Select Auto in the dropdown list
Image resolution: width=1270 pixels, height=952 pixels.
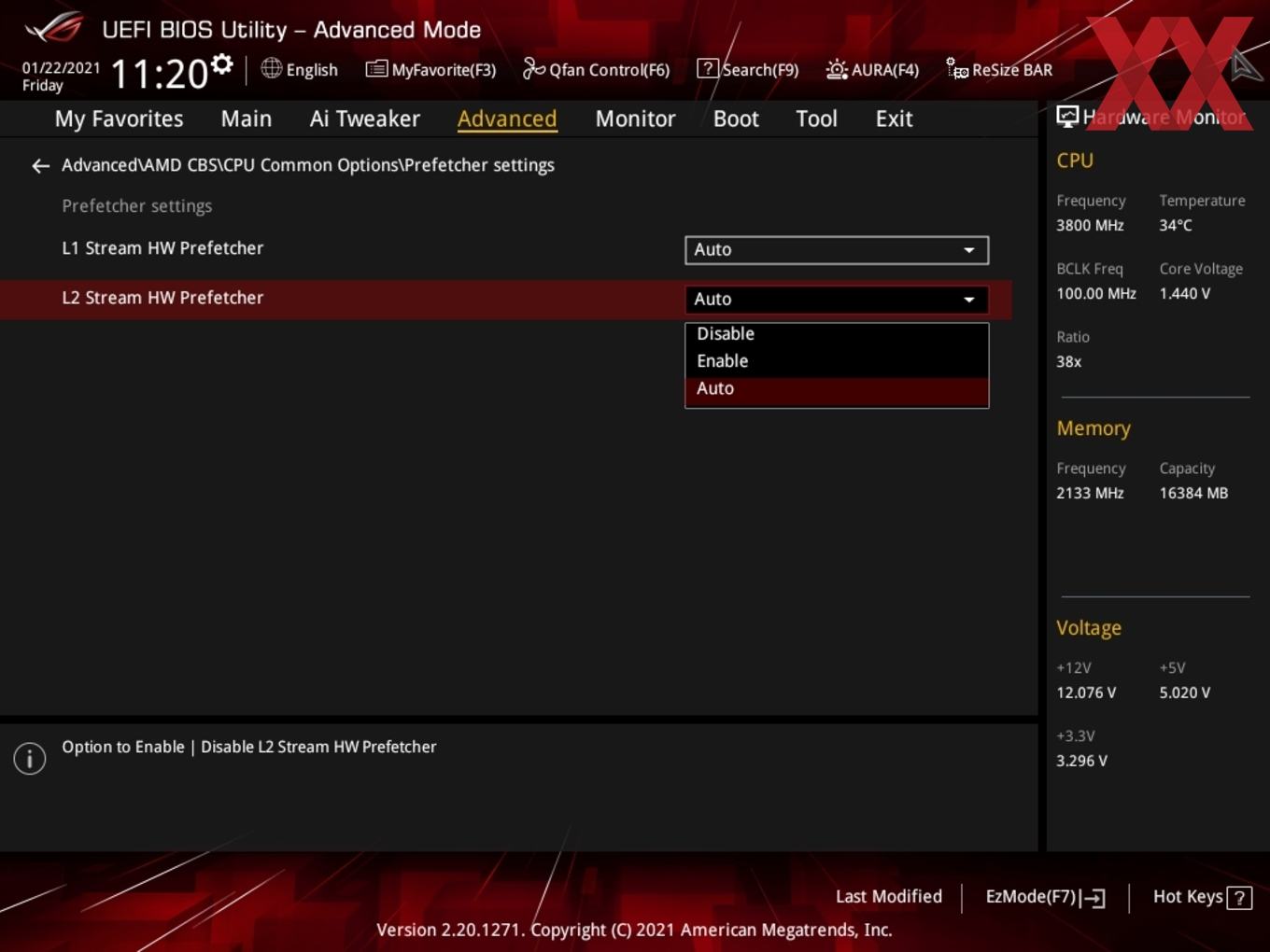tap(837, 391)
